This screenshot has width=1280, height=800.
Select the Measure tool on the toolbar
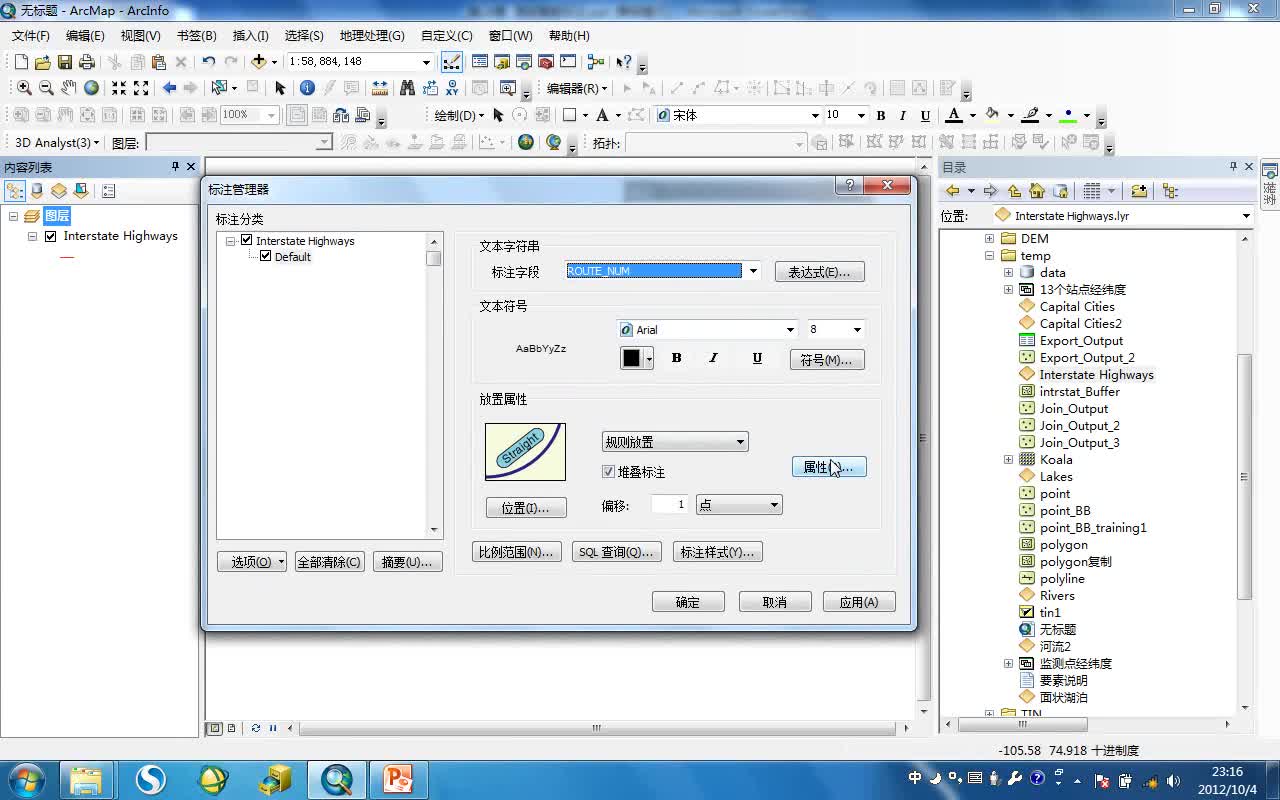point(380,88)
